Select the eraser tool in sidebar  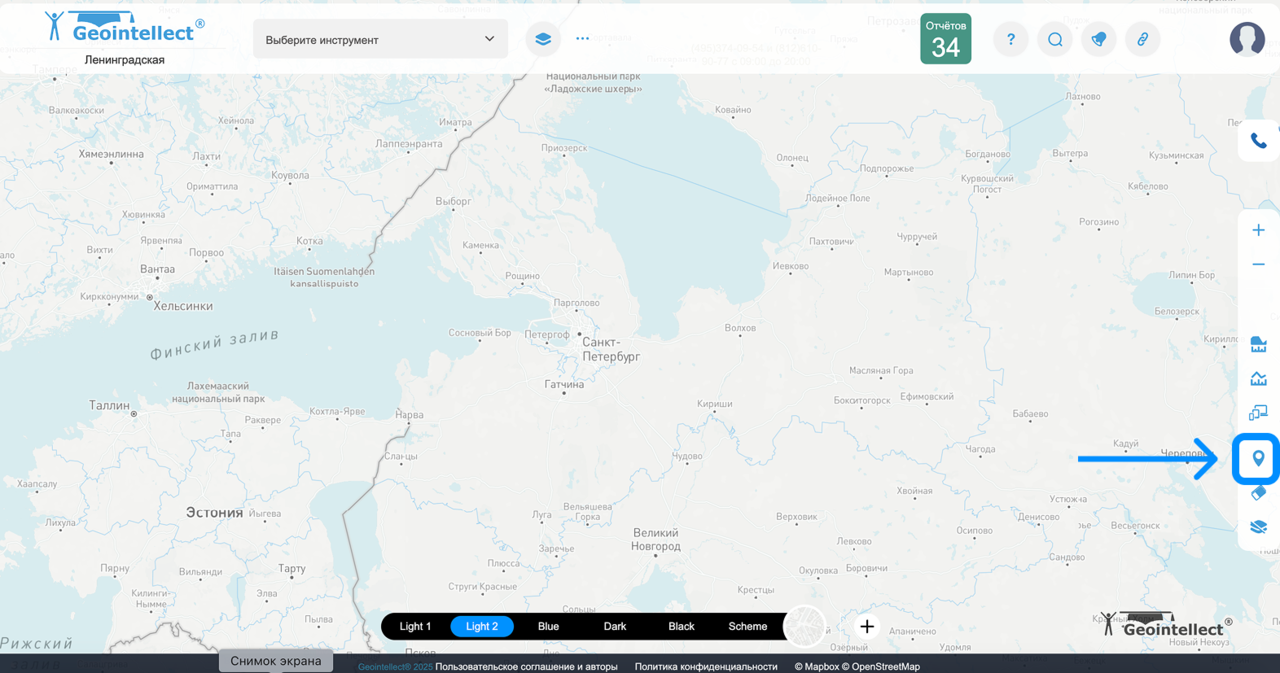click(1258, 493)
